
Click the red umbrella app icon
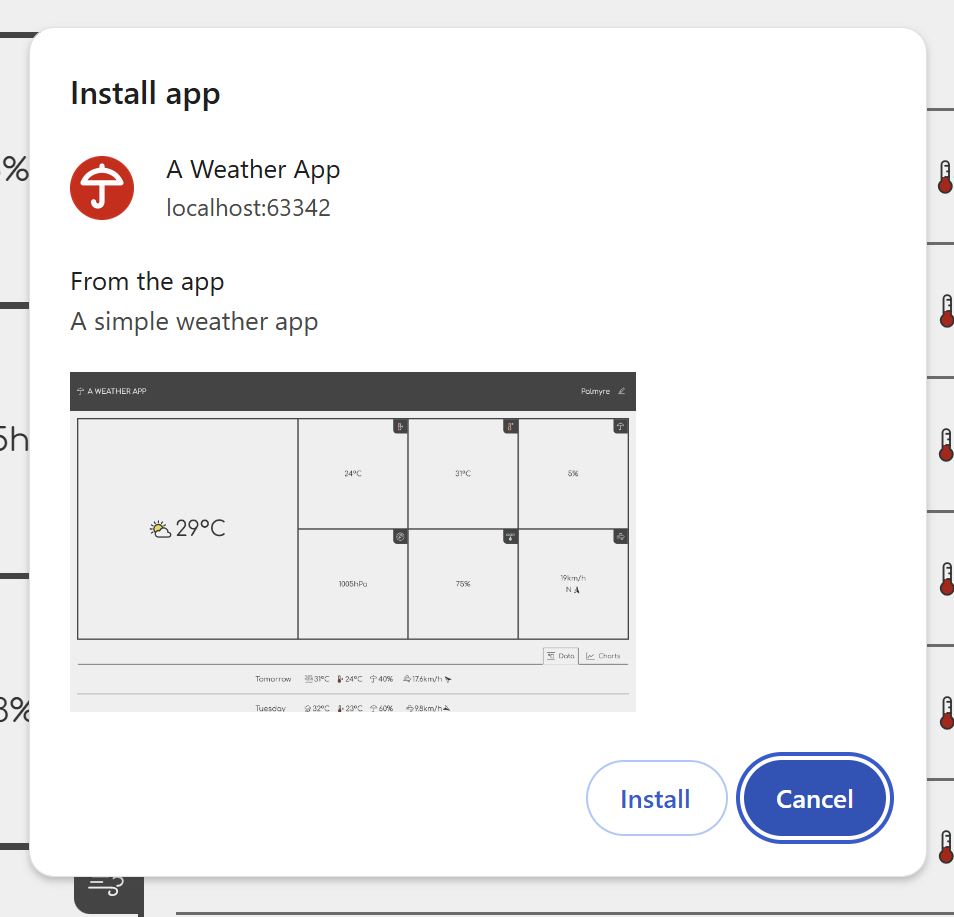coord(102,188)
